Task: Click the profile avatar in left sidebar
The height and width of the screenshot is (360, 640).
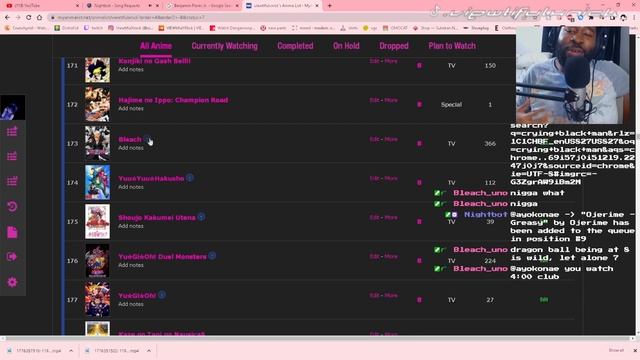Action: click(13, 108)
